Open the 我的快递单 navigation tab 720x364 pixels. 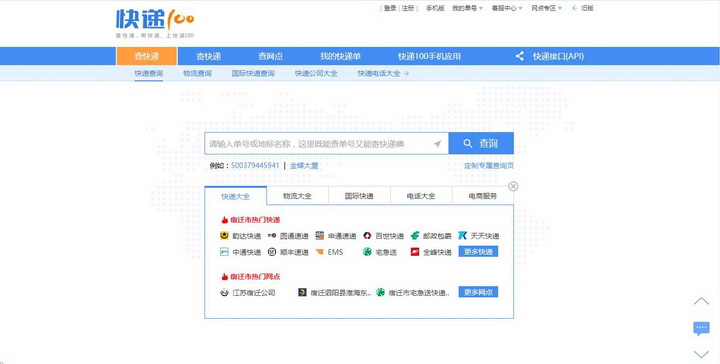click(340, 56)
